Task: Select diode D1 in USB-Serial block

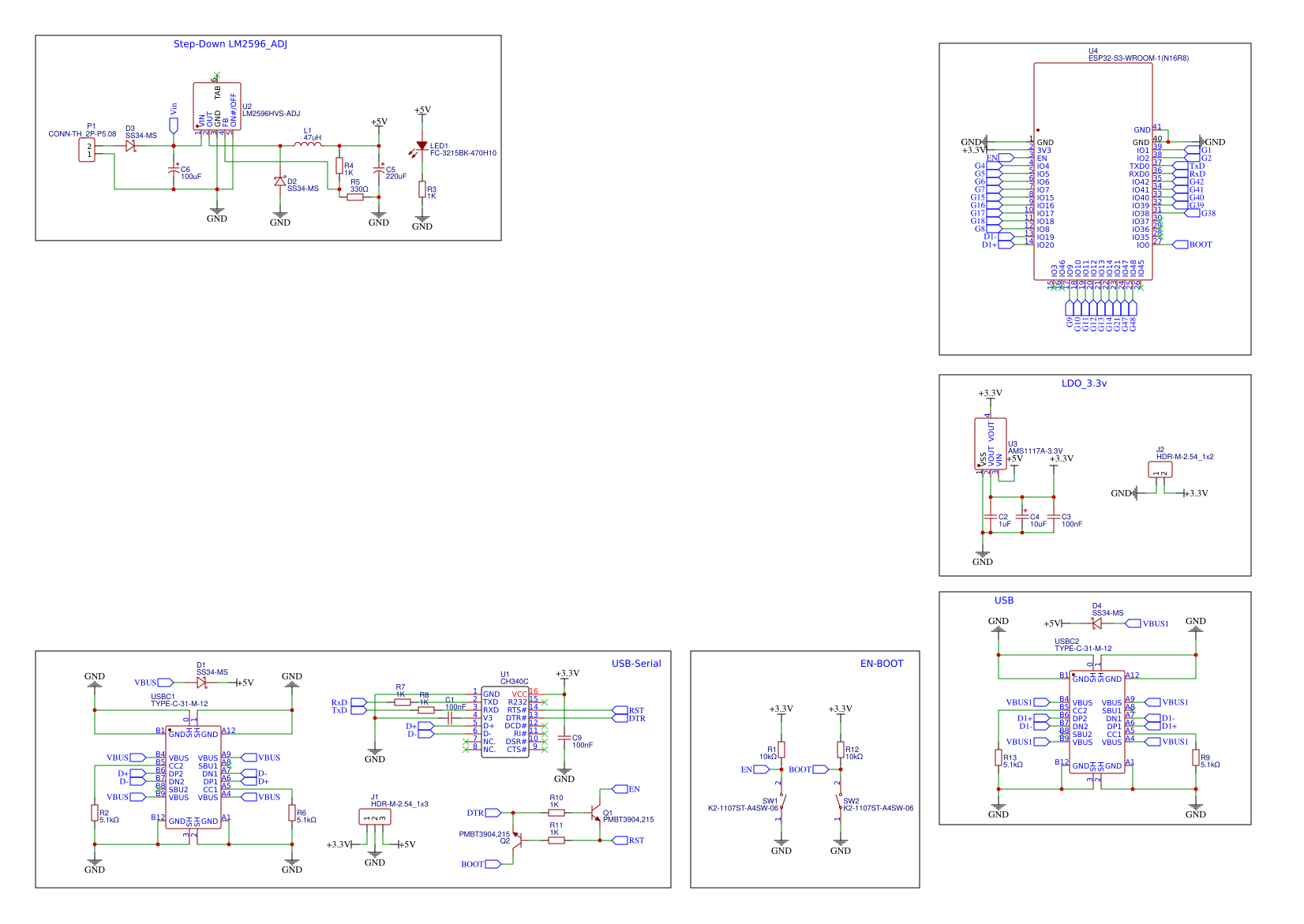Action: click(x=201, y=683)
